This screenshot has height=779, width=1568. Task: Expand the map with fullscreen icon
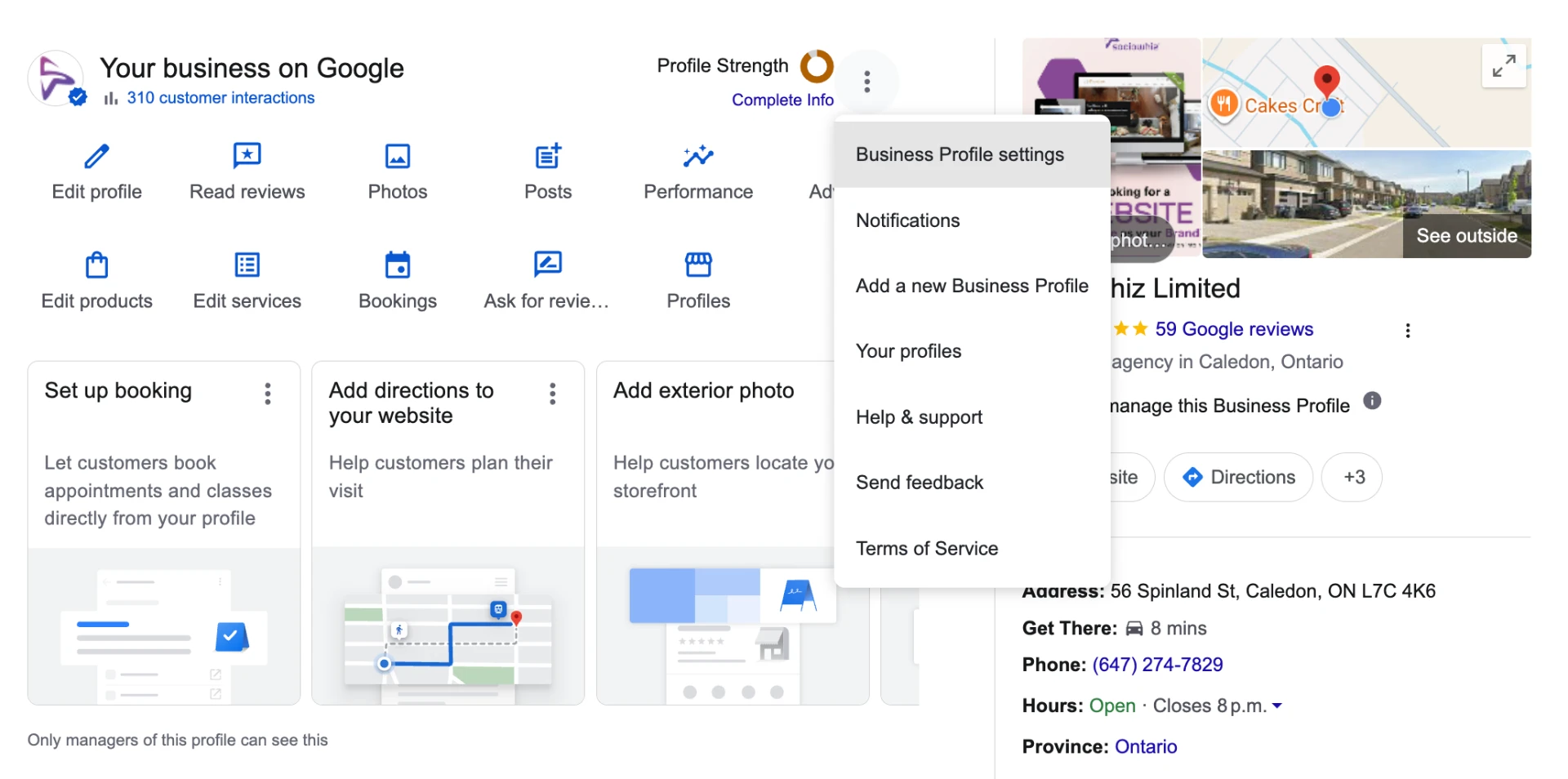1504,65
